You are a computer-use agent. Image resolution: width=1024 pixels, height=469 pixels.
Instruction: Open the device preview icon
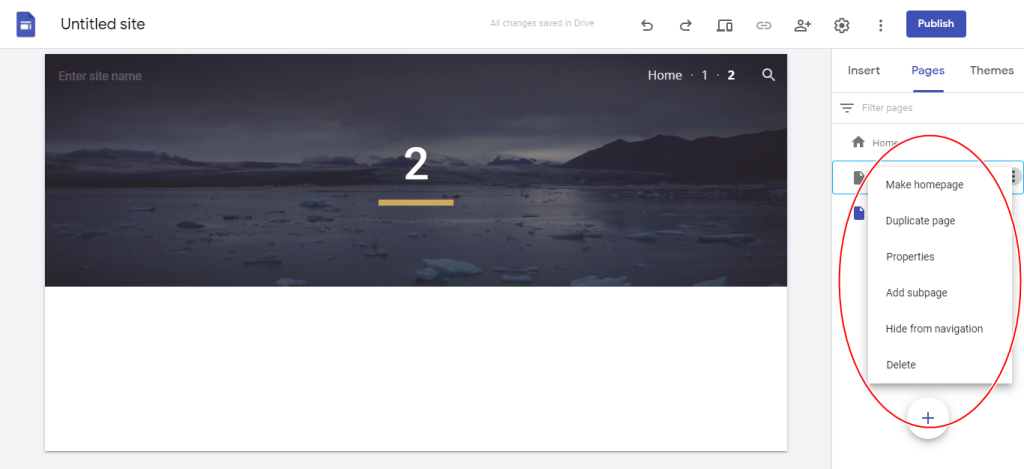(x=724, y=25)
